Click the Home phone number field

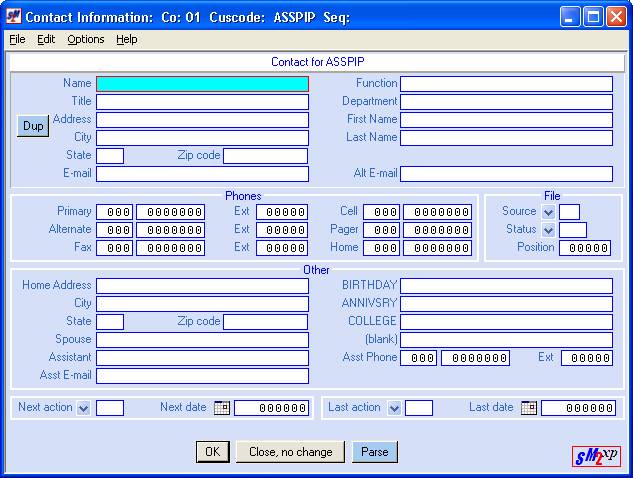pos(438,248)
